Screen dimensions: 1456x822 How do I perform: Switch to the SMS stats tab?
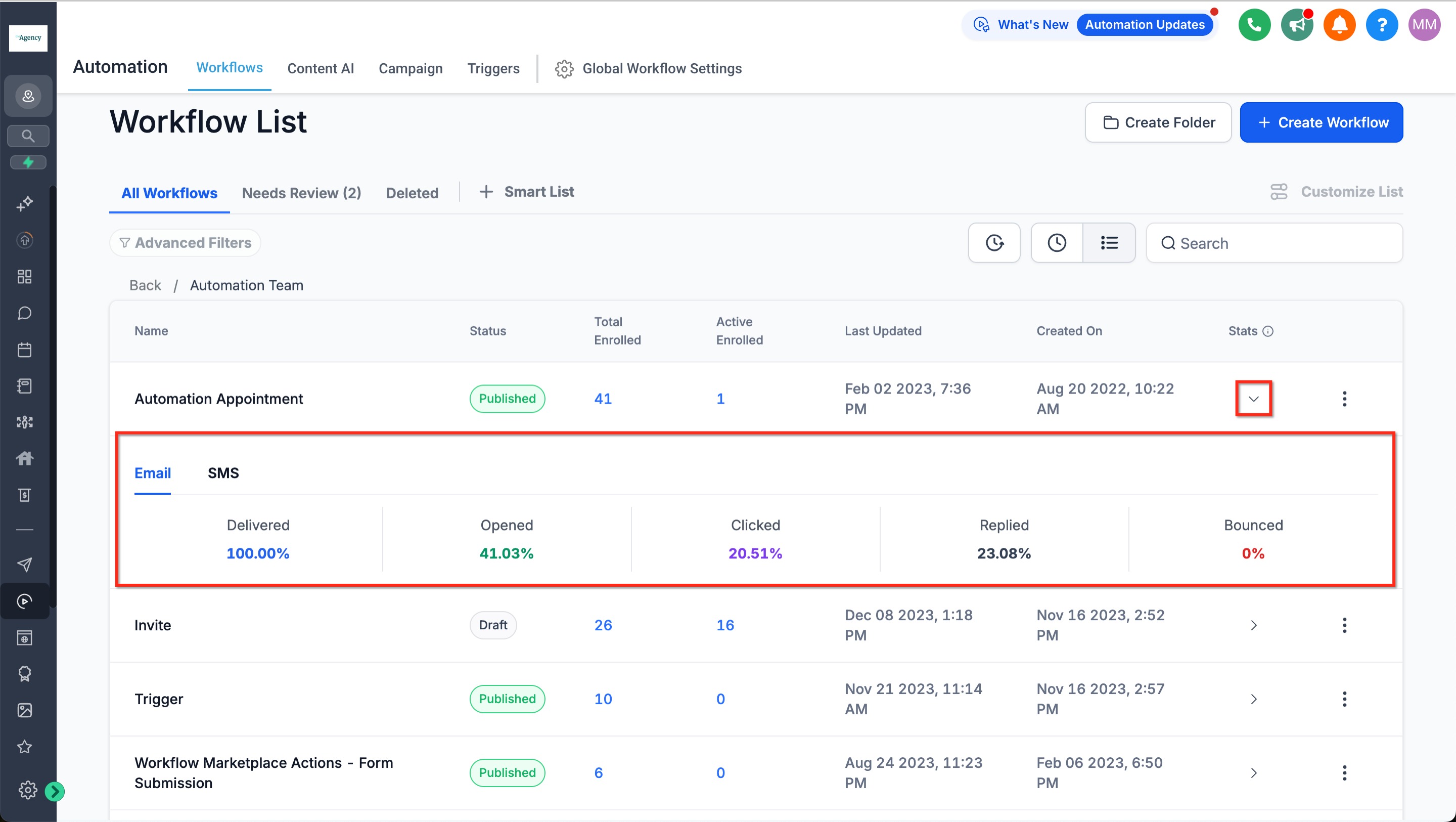pos(223,473)
